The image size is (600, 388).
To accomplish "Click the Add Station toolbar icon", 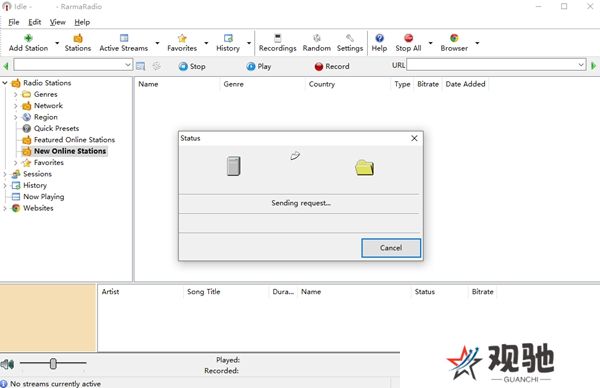I will tap(28, 42).
